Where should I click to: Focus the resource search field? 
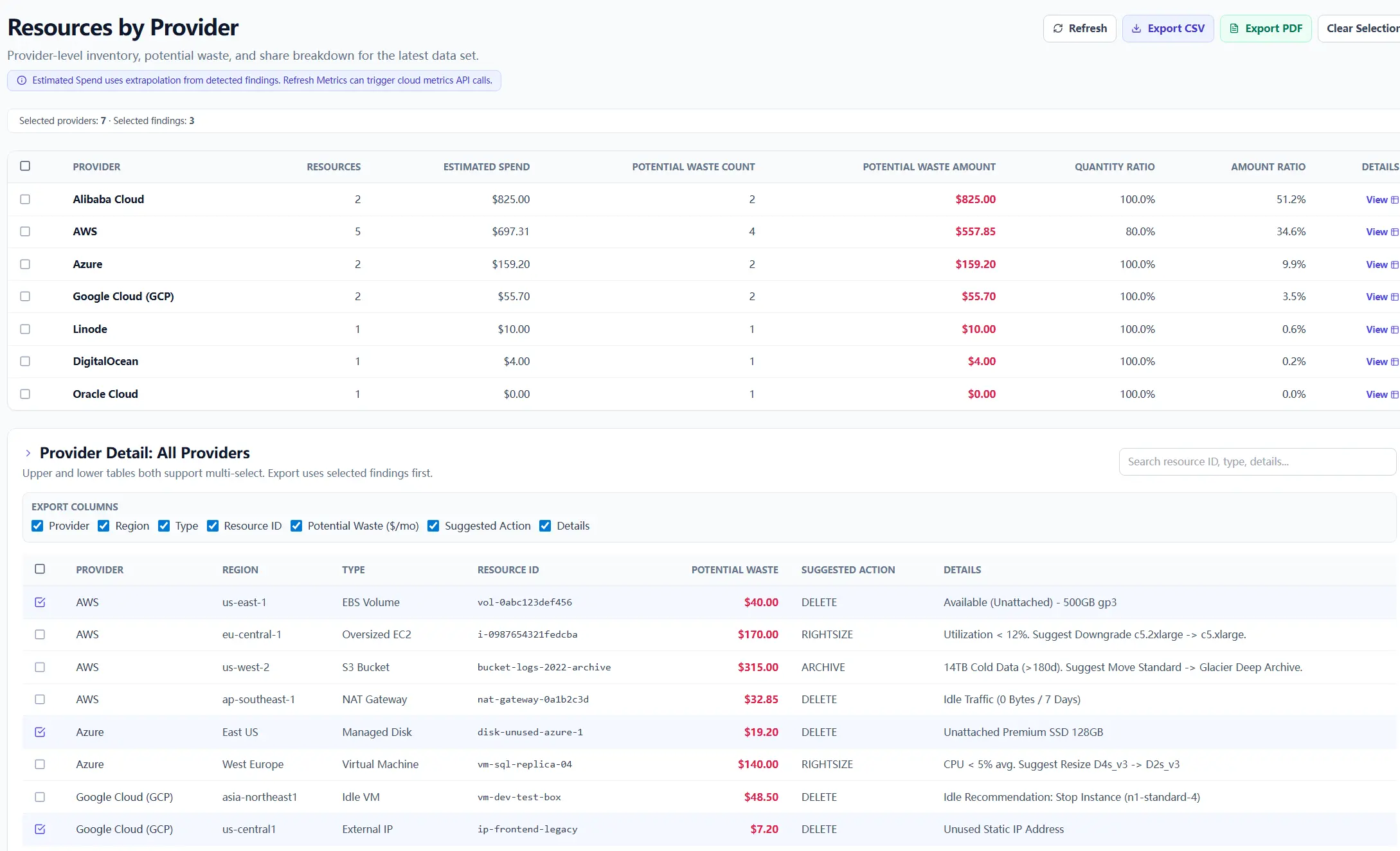(x=1257, y=461)
